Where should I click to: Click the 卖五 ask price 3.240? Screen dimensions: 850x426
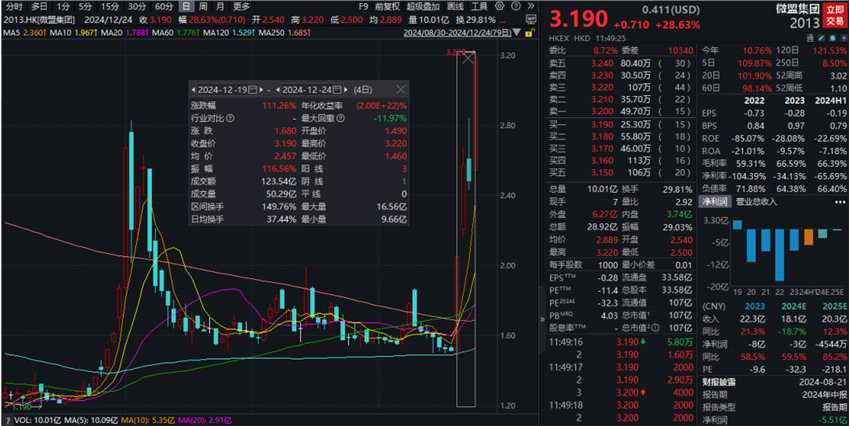pyautogui.click(x=603, y=62)
